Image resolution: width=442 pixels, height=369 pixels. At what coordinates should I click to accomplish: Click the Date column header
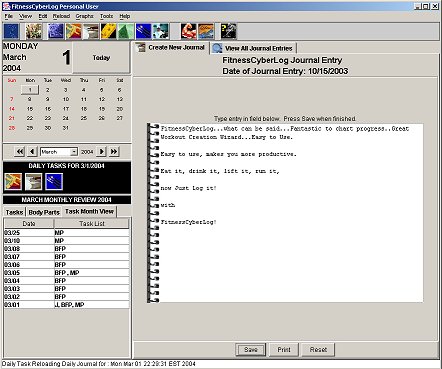29,224
